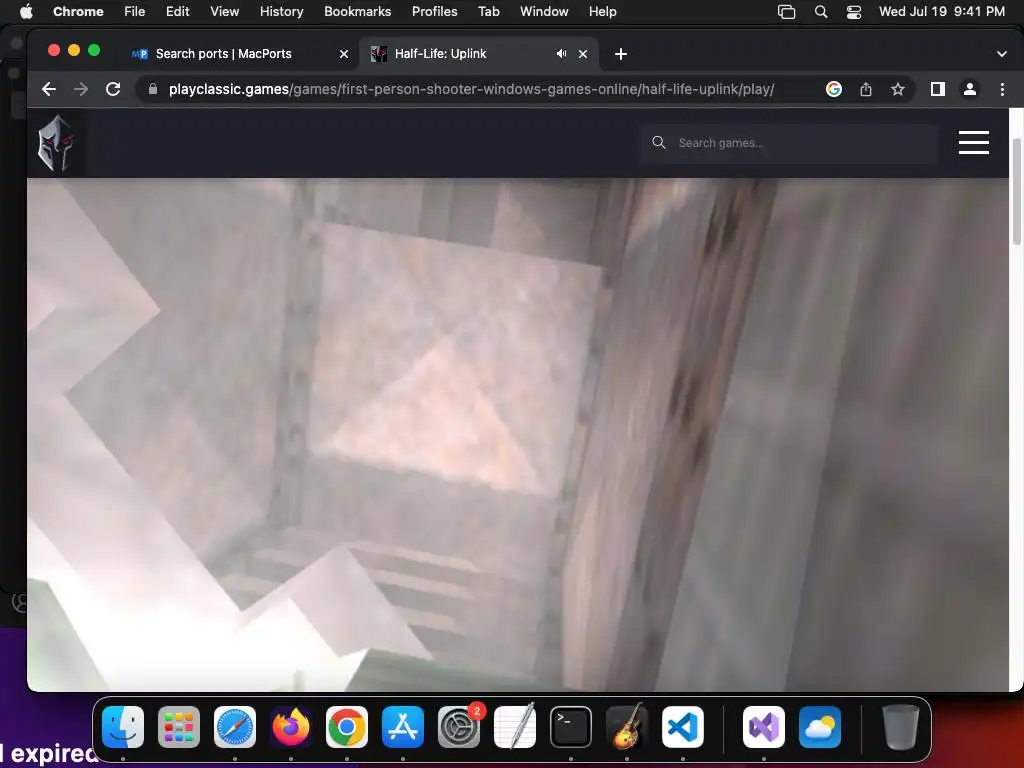Click the page vertical scrollbar
The width and height of the screenshot is (1024, 768).
pos(1016,191)
